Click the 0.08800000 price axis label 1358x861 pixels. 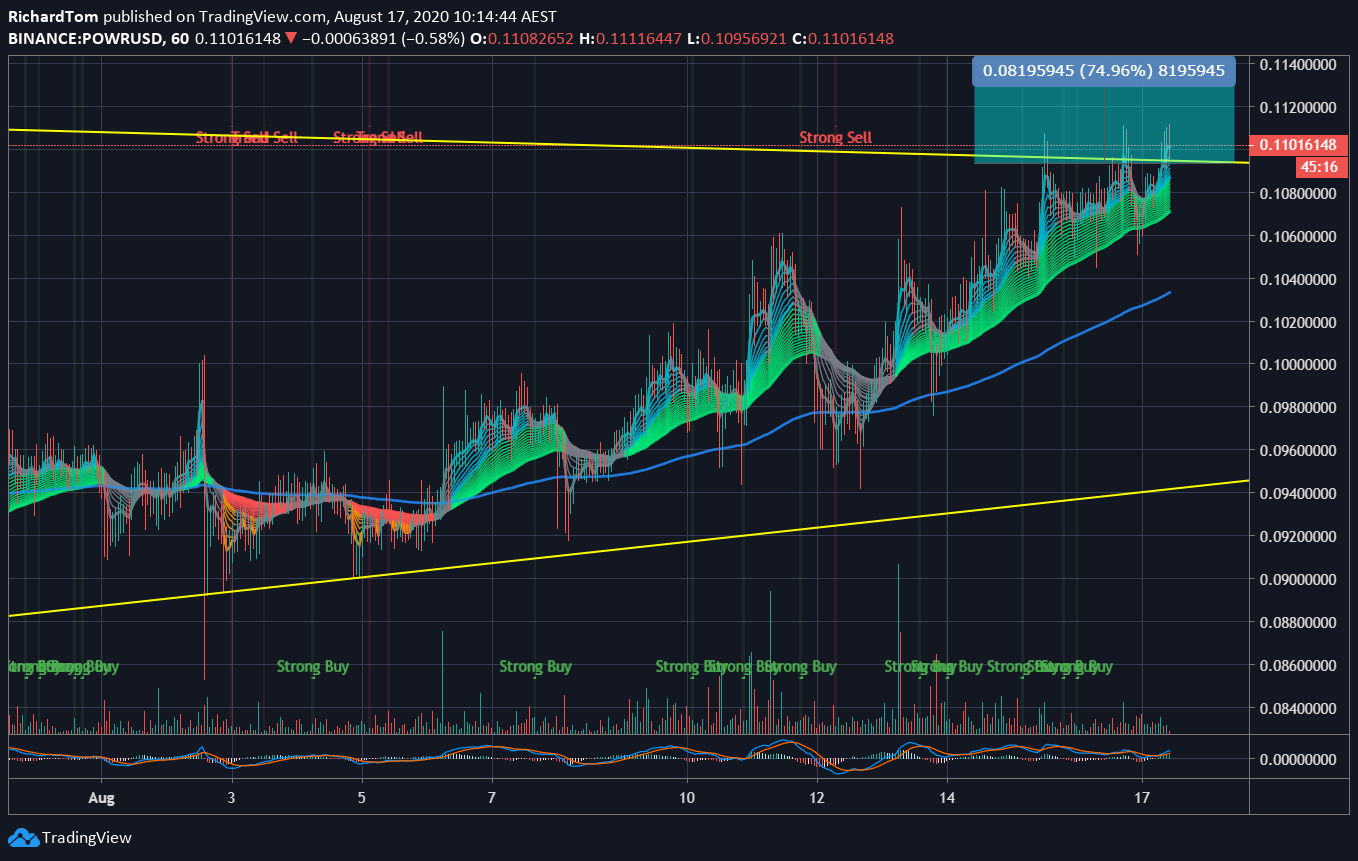point(1298,623)
